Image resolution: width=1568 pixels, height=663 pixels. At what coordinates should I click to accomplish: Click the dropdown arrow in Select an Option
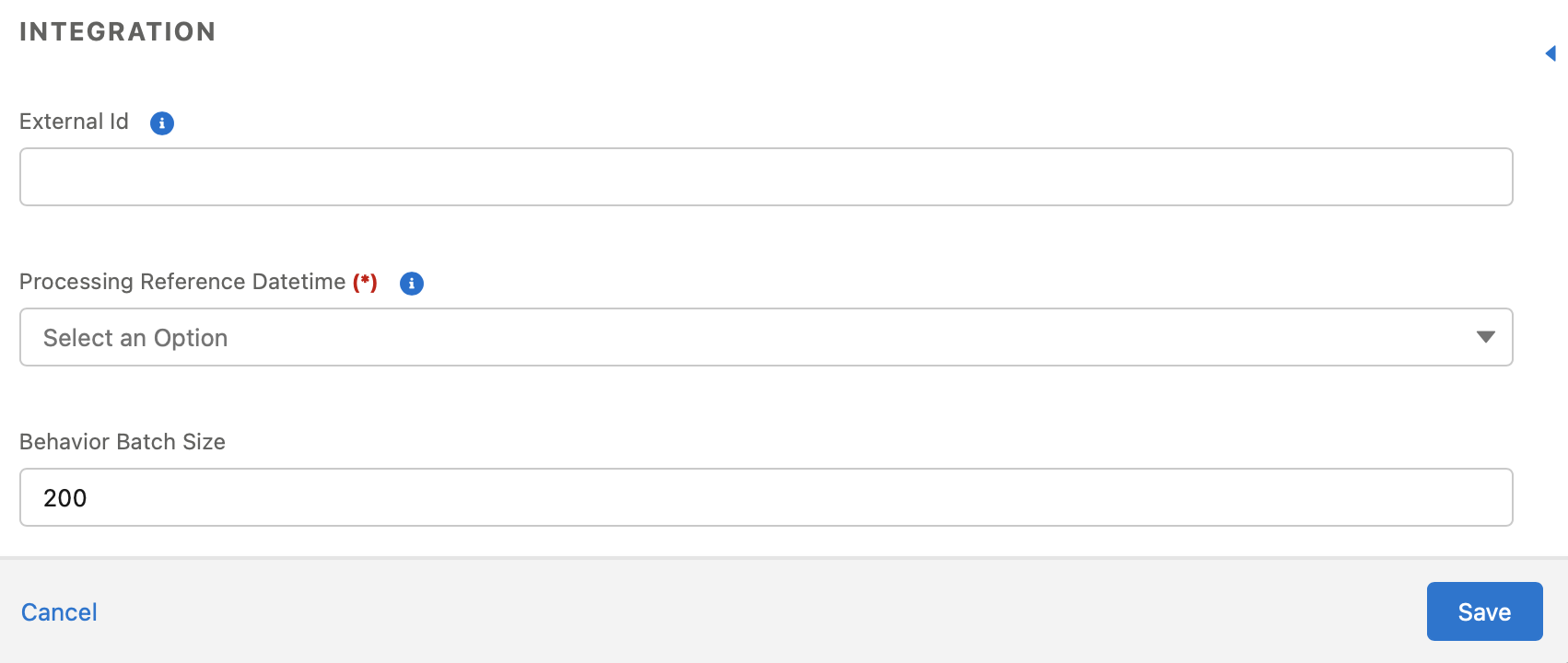tap(1485, 337)
